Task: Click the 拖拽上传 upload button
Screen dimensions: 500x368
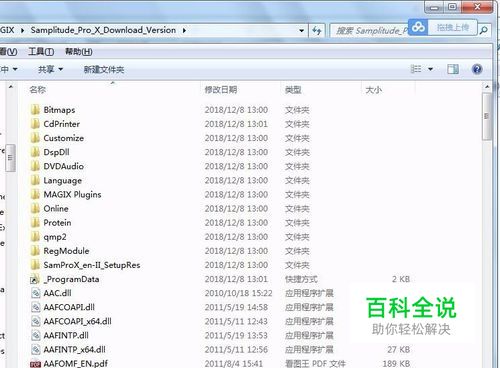Action: (453, 27)
